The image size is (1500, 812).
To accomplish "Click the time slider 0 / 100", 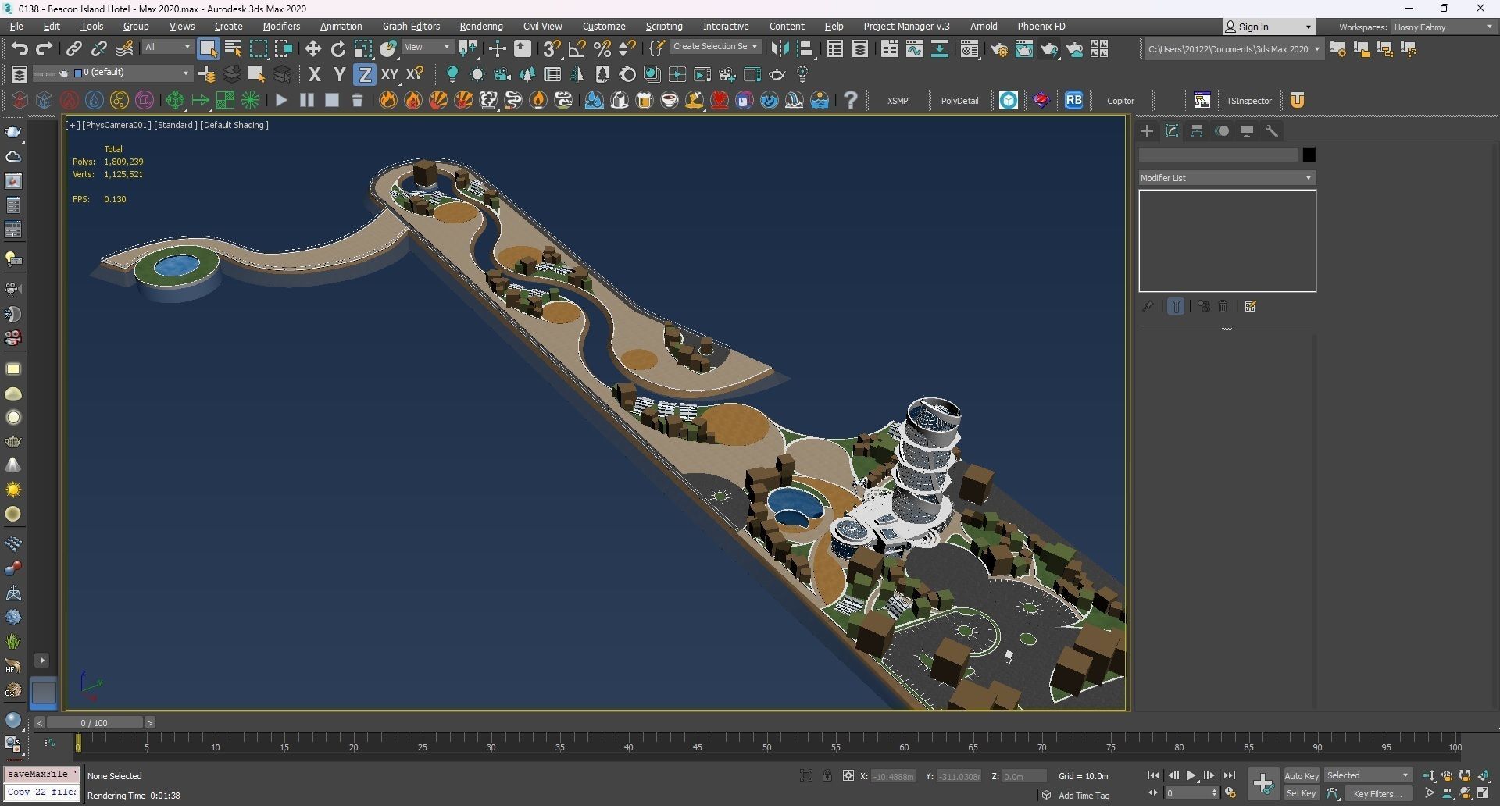I will pos(95,723).
